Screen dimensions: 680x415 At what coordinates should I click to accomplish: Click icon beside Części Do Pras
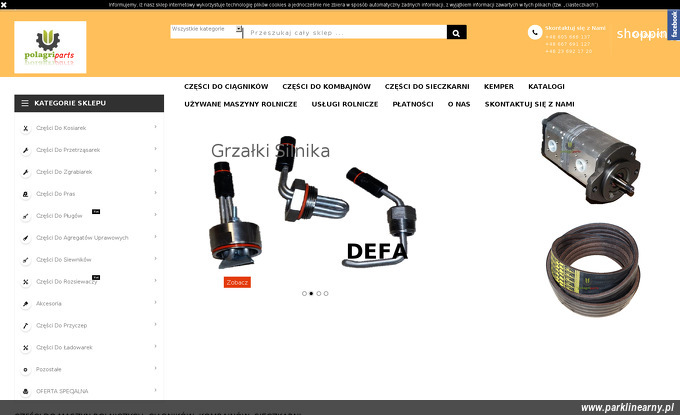26,194
